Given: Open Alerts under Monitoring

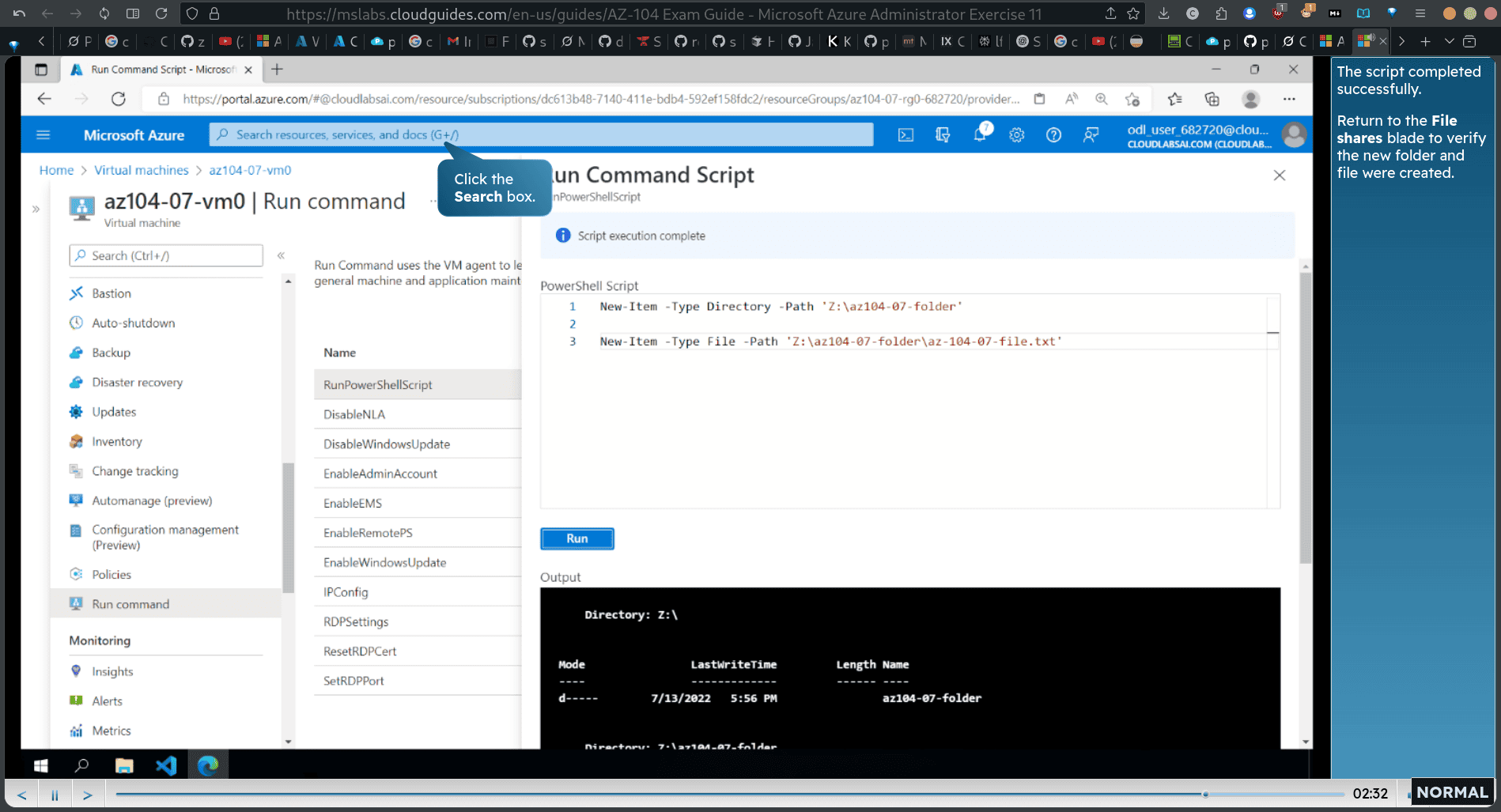Looking at the screenshot, I should click(107, 701).
